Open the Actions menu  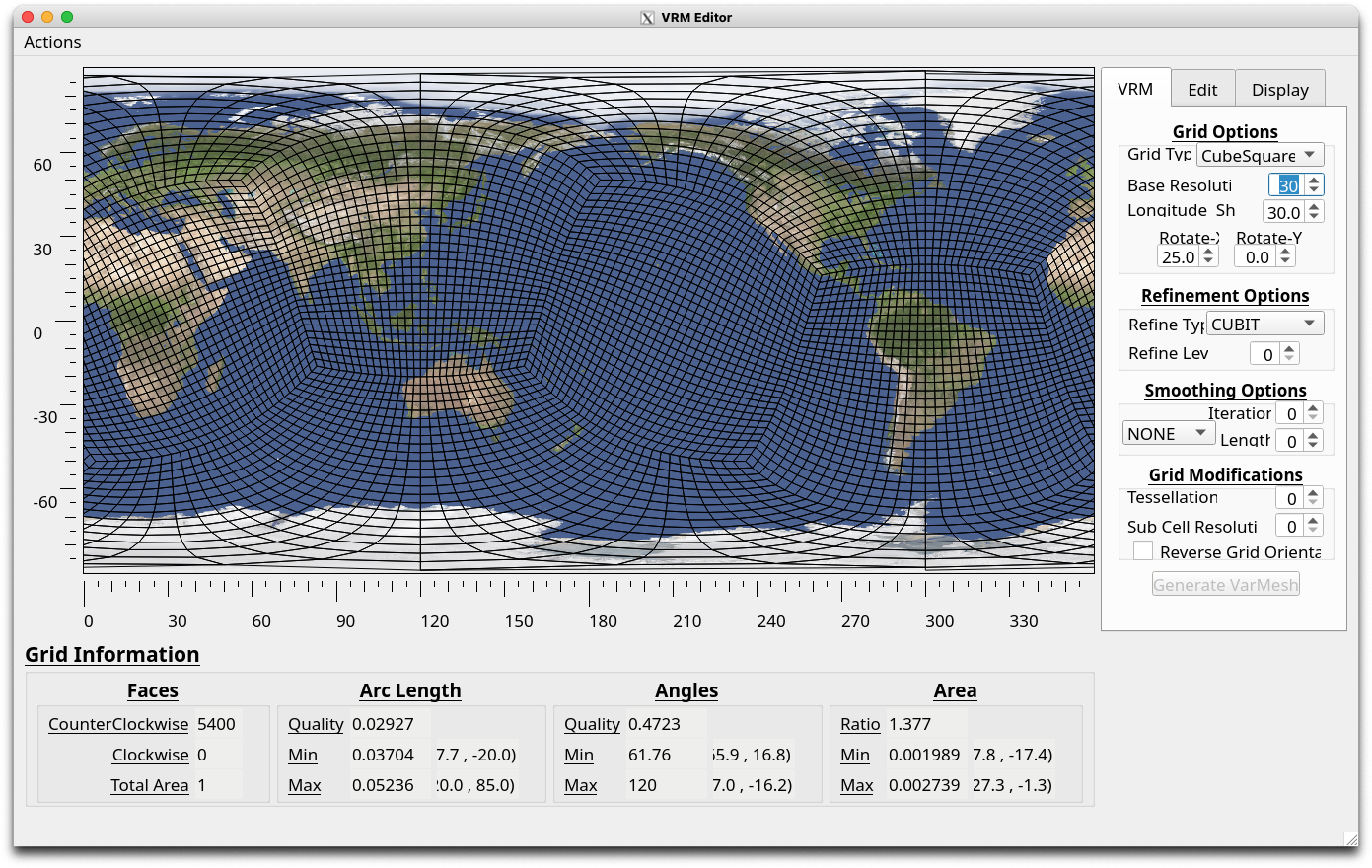click(52, 42)
